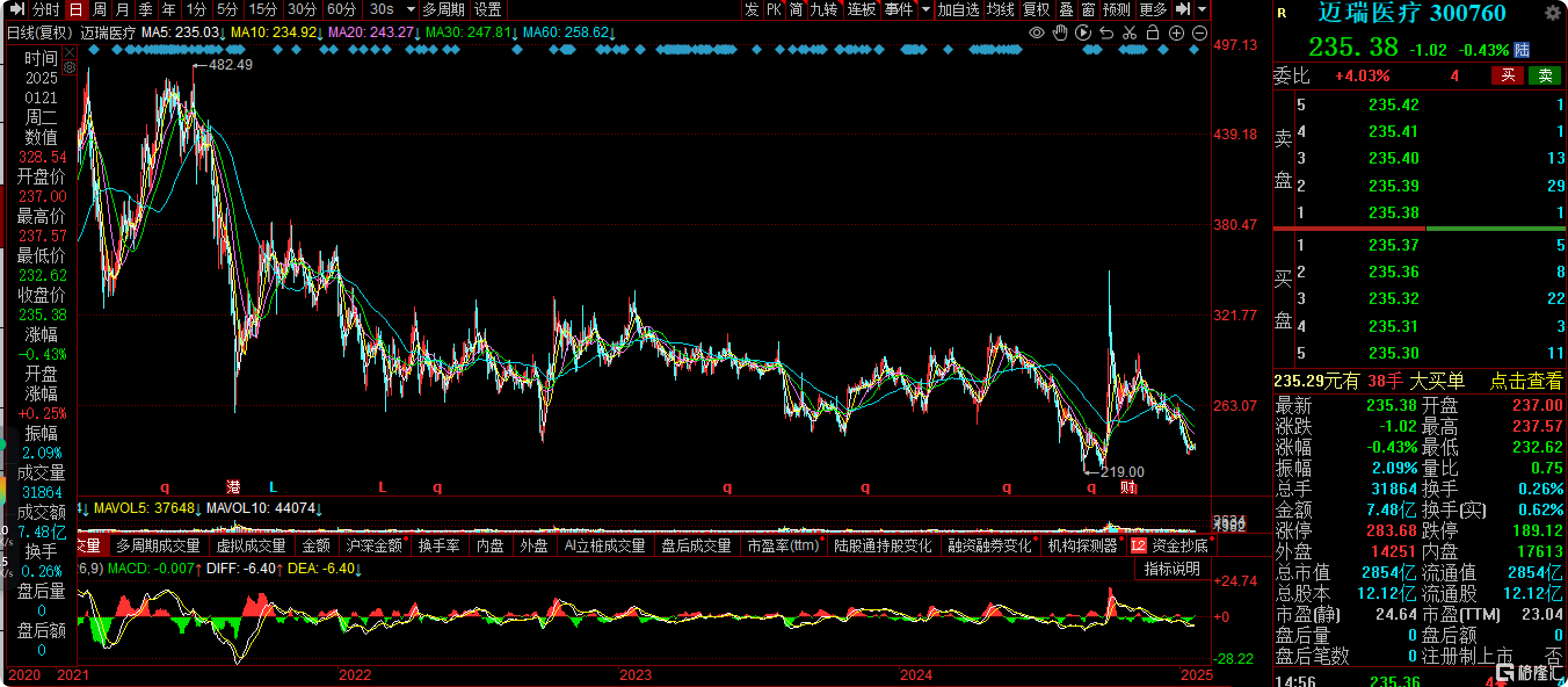Close the data info side panel
The width and height of the screenshot is (1568, 687).
[70, 53]
